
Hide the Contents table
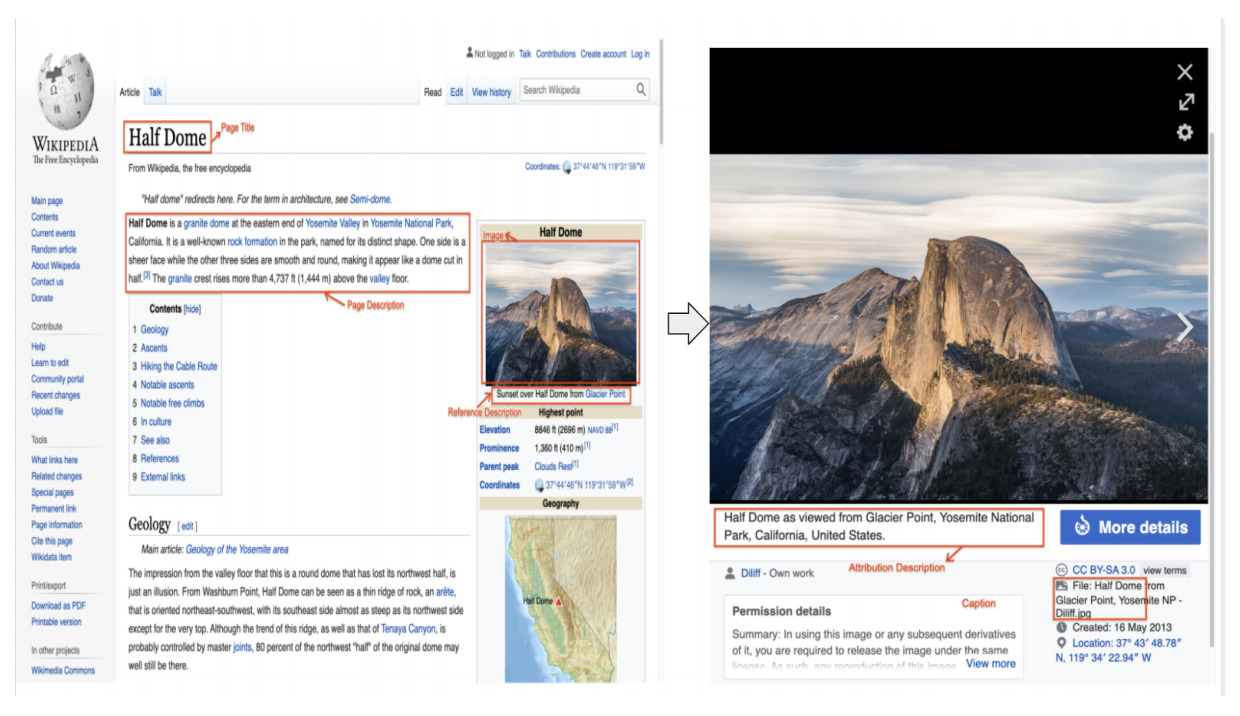(x=191, y=310)
